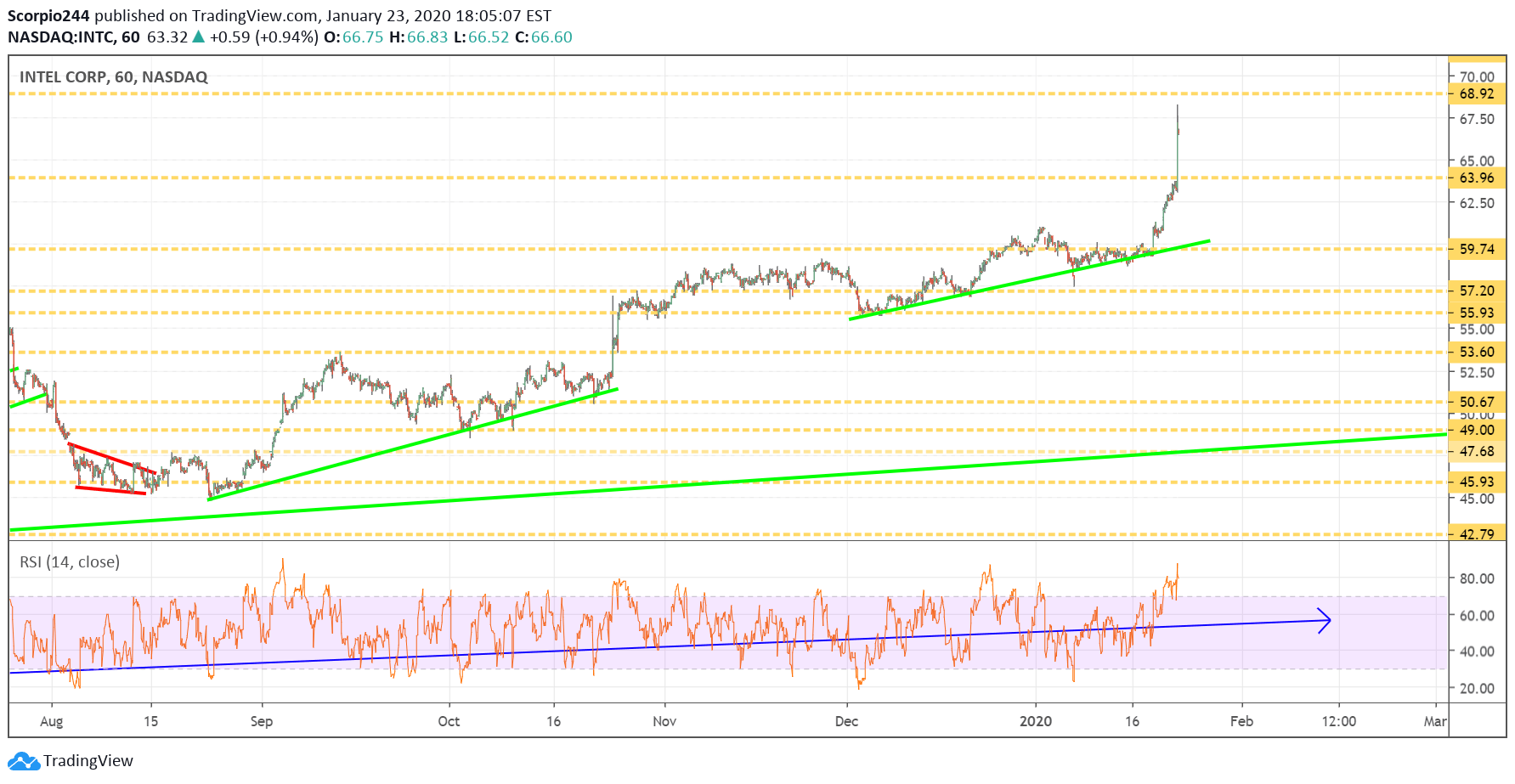Screen dimensions: 1515x784
Task: Select the 55.93 price level label
Action: click(1477, 313)
